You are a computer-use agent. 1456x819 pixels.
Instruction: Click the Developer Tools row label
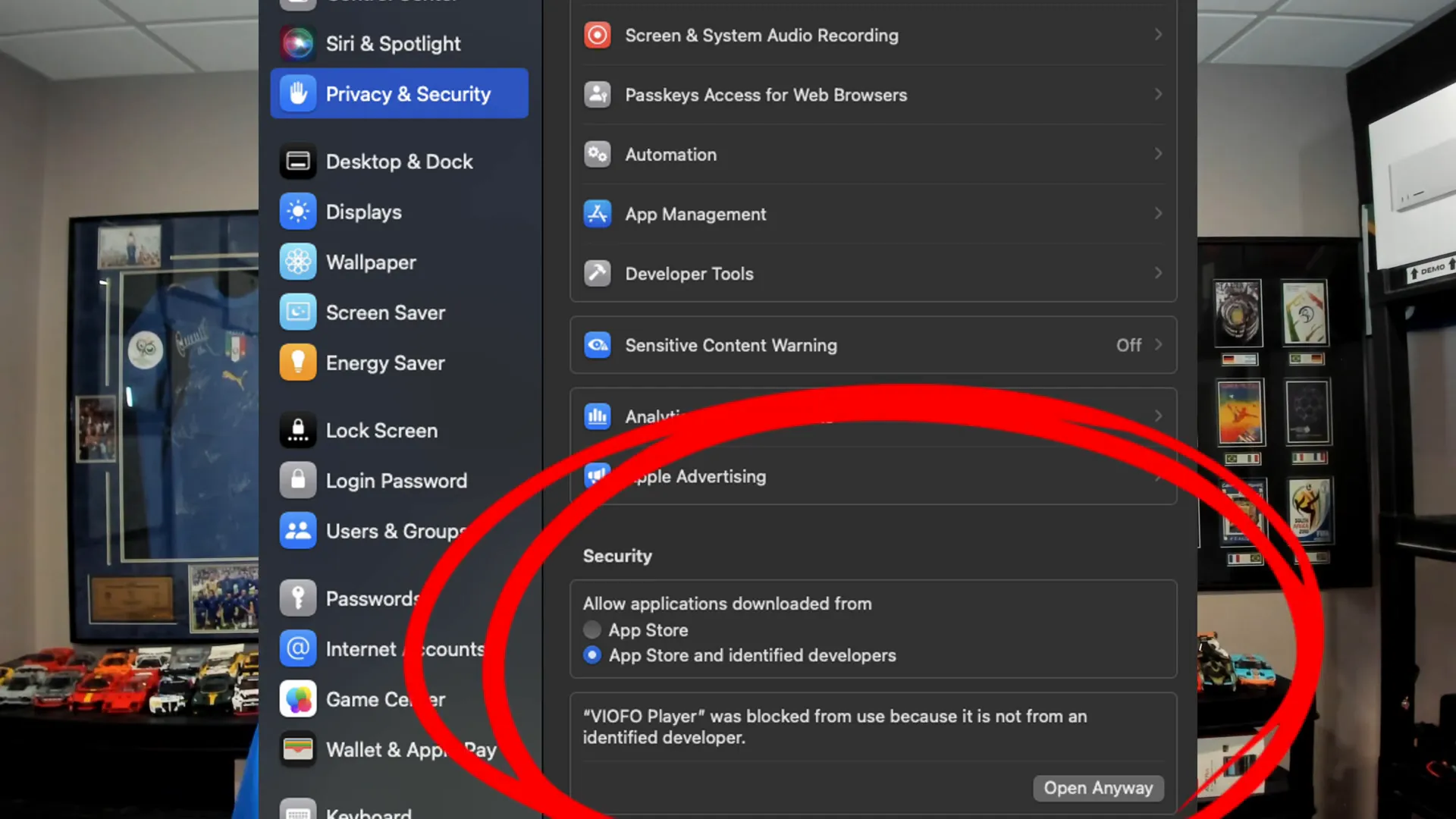tap(689, 274)
